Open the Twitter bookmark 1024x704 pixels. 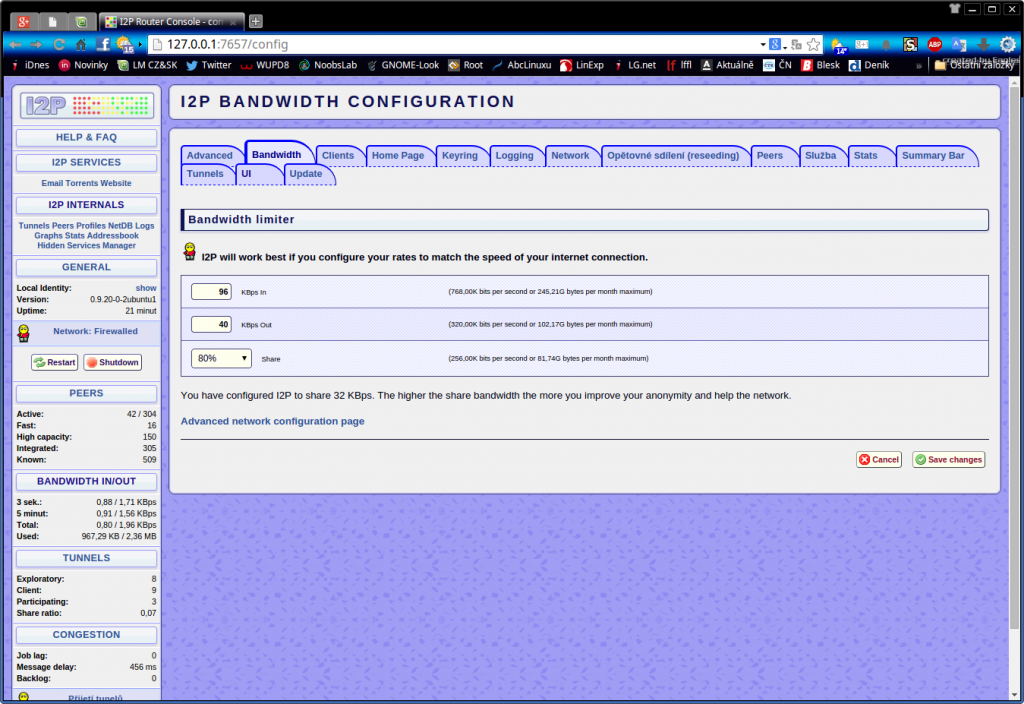click(x=209, y=65)
